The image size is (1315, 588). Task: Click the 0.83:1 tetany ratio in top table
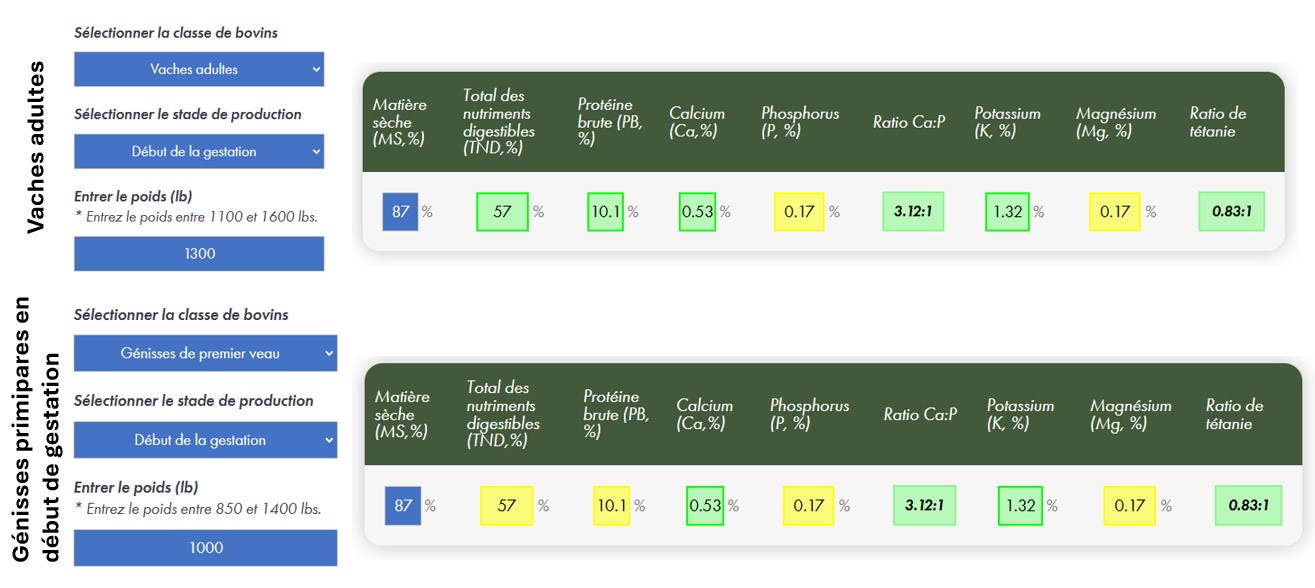point(1231,212)
